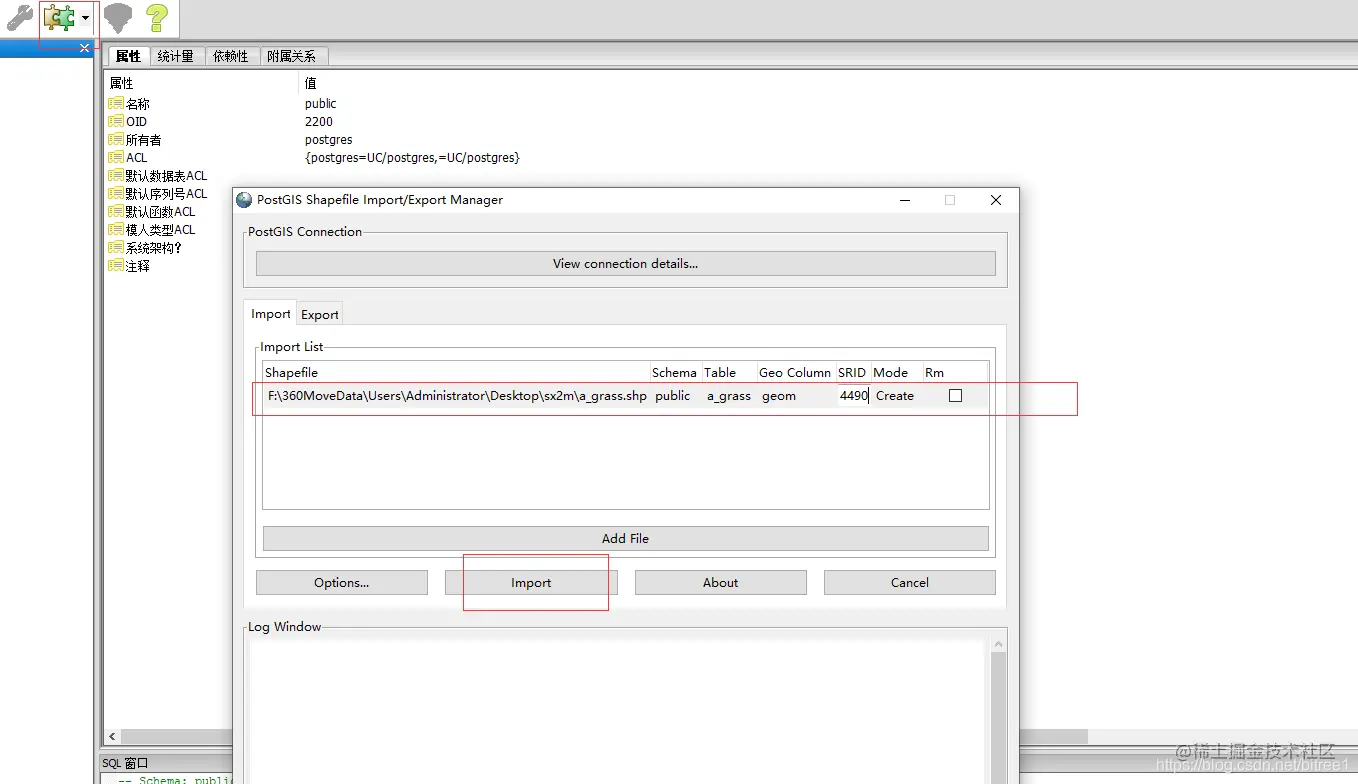1358x784 pixels.
Task: Click the Cancel button
Action: pyautogui.click(x=910, y=582)
